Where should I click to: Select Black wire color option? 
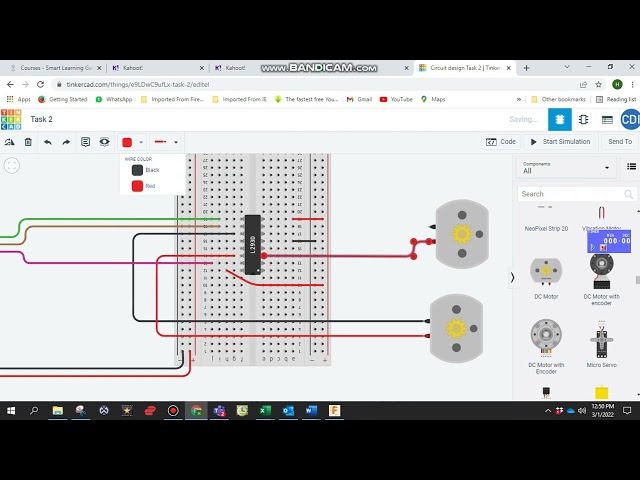coord(145,170)
